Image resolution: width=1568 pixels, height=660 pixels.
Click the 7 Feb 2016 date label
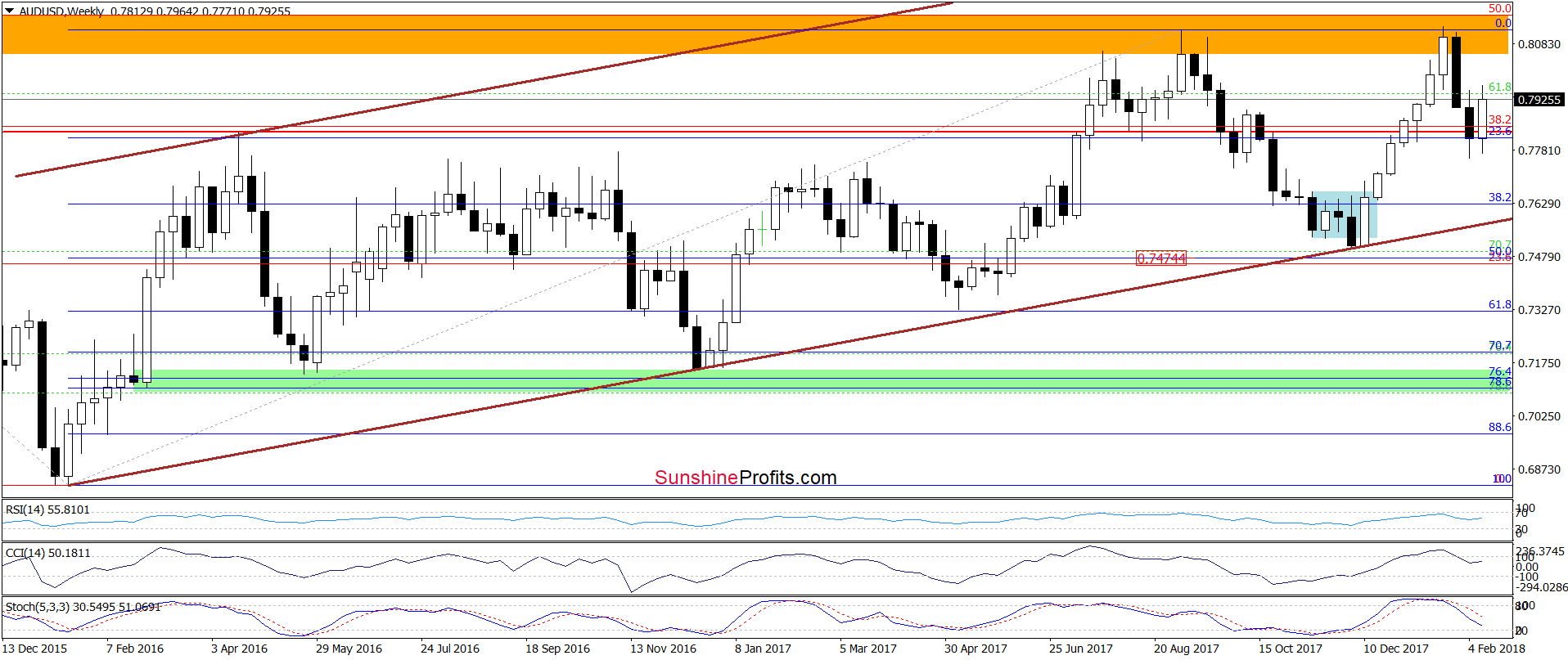(135, 649)
